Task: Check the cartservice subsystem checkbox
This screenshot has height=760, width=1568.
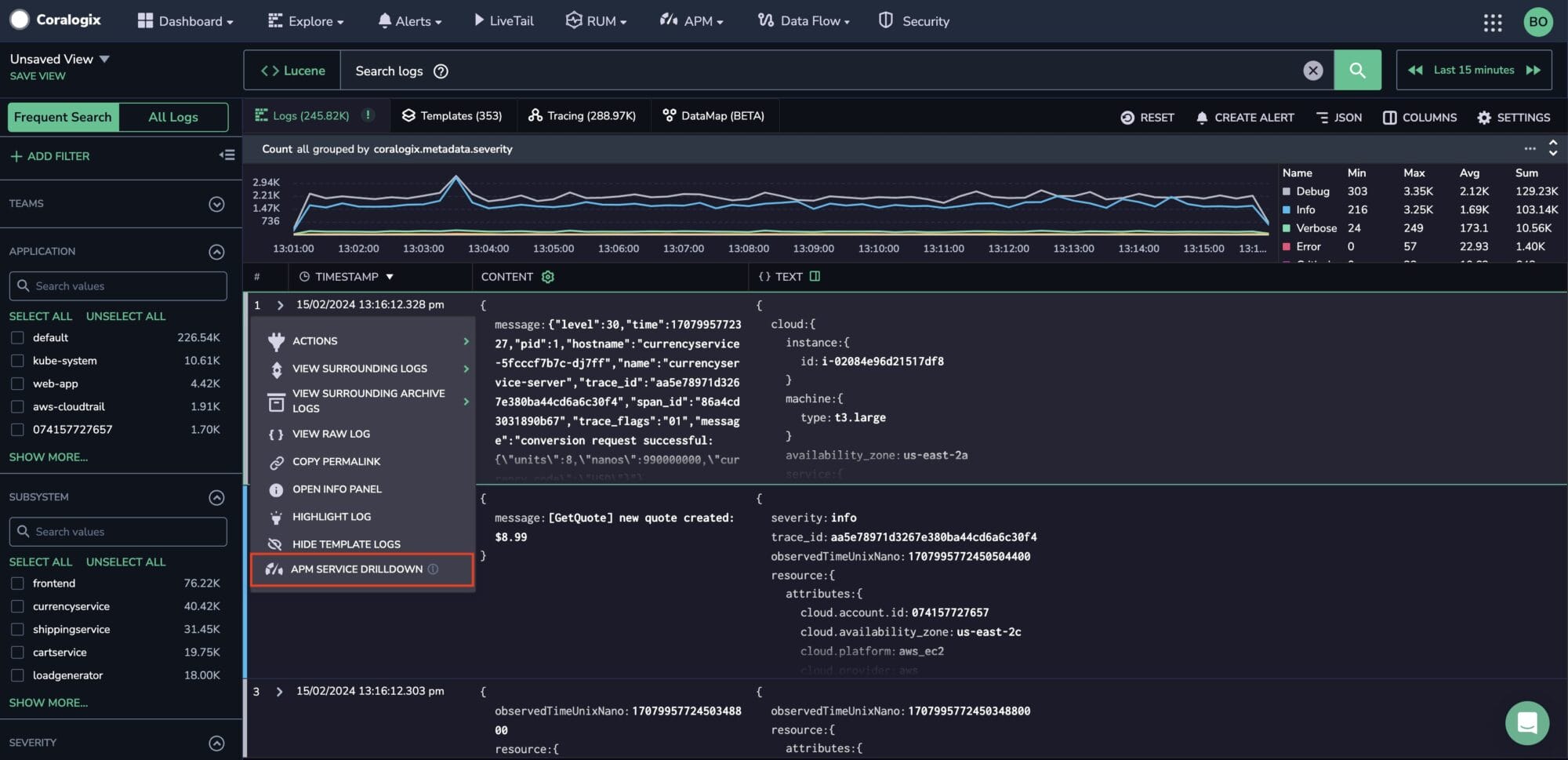Action: [17, 653]
